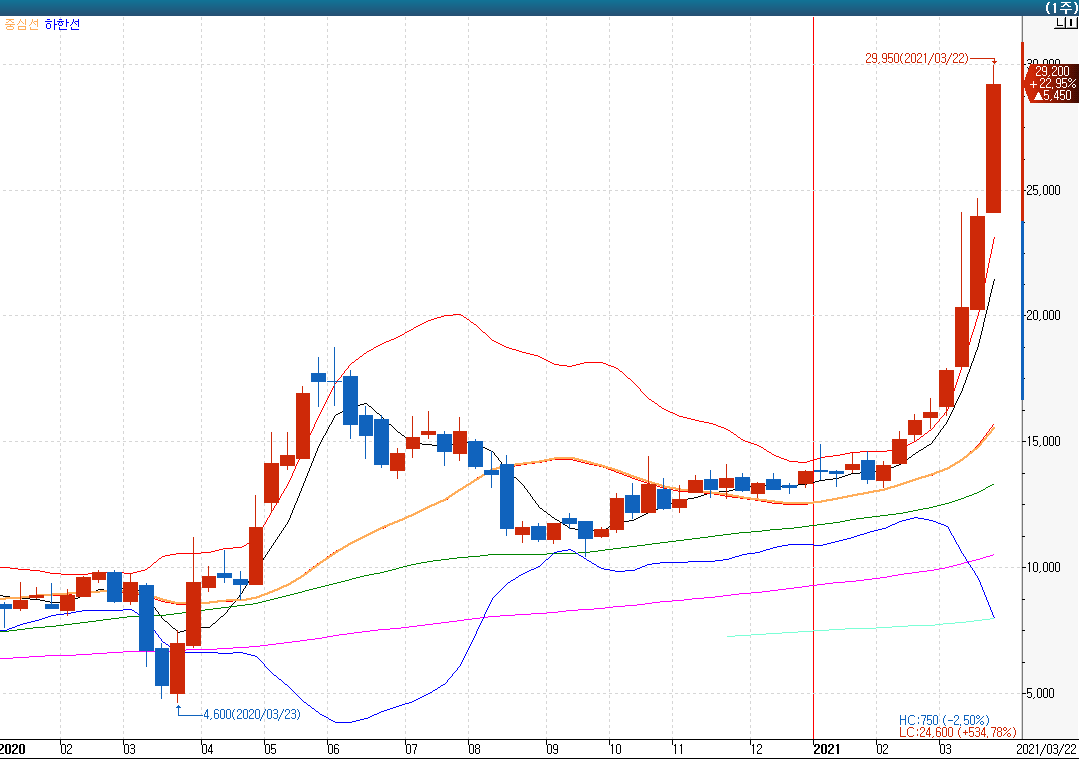Click the (1주) period label in title bar

(x=1059, y=7)
